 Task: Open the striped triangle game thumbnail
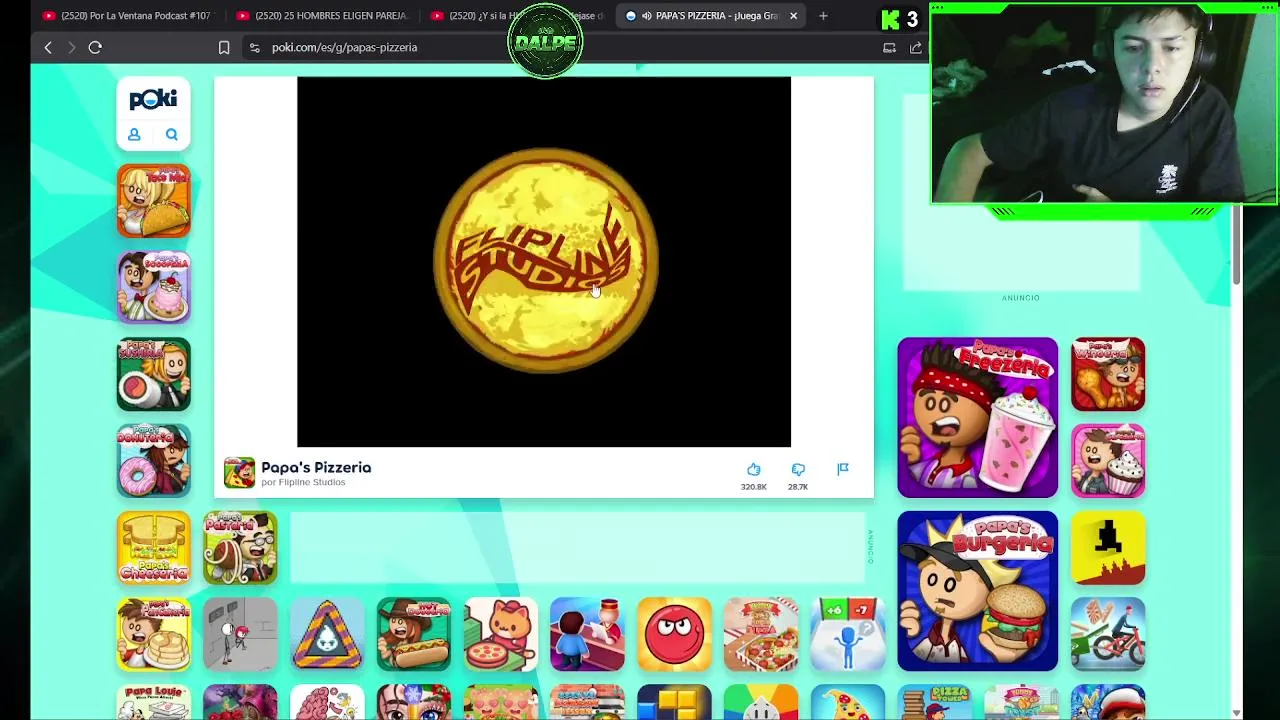coord(327,635)
